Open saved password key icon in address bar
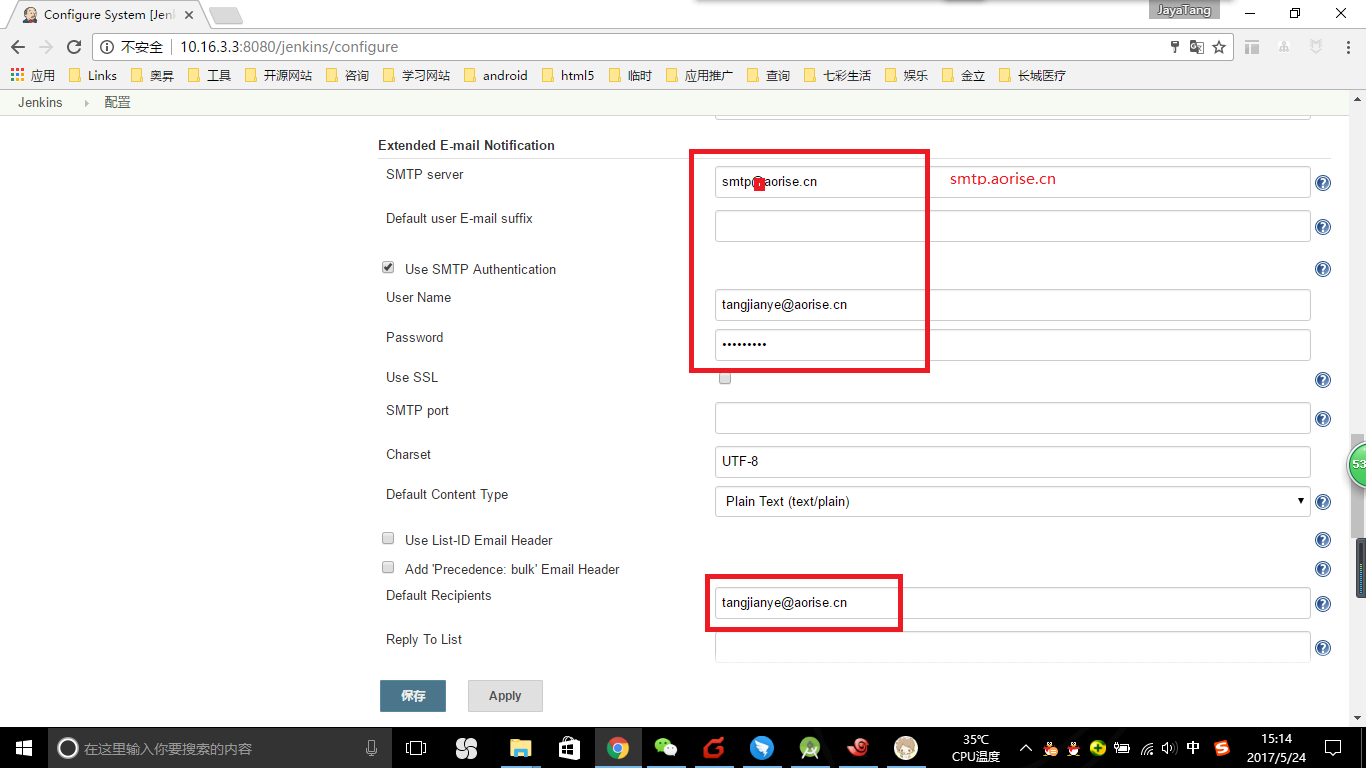1366x768 pixels. pyautogui.click(x=1175, y=47)
